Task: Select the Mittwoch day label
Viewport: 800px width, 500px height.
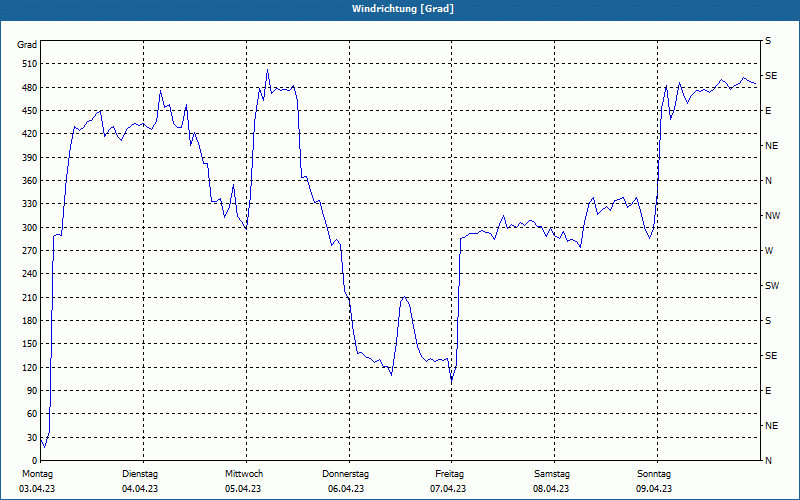Action: click(244, 474)
